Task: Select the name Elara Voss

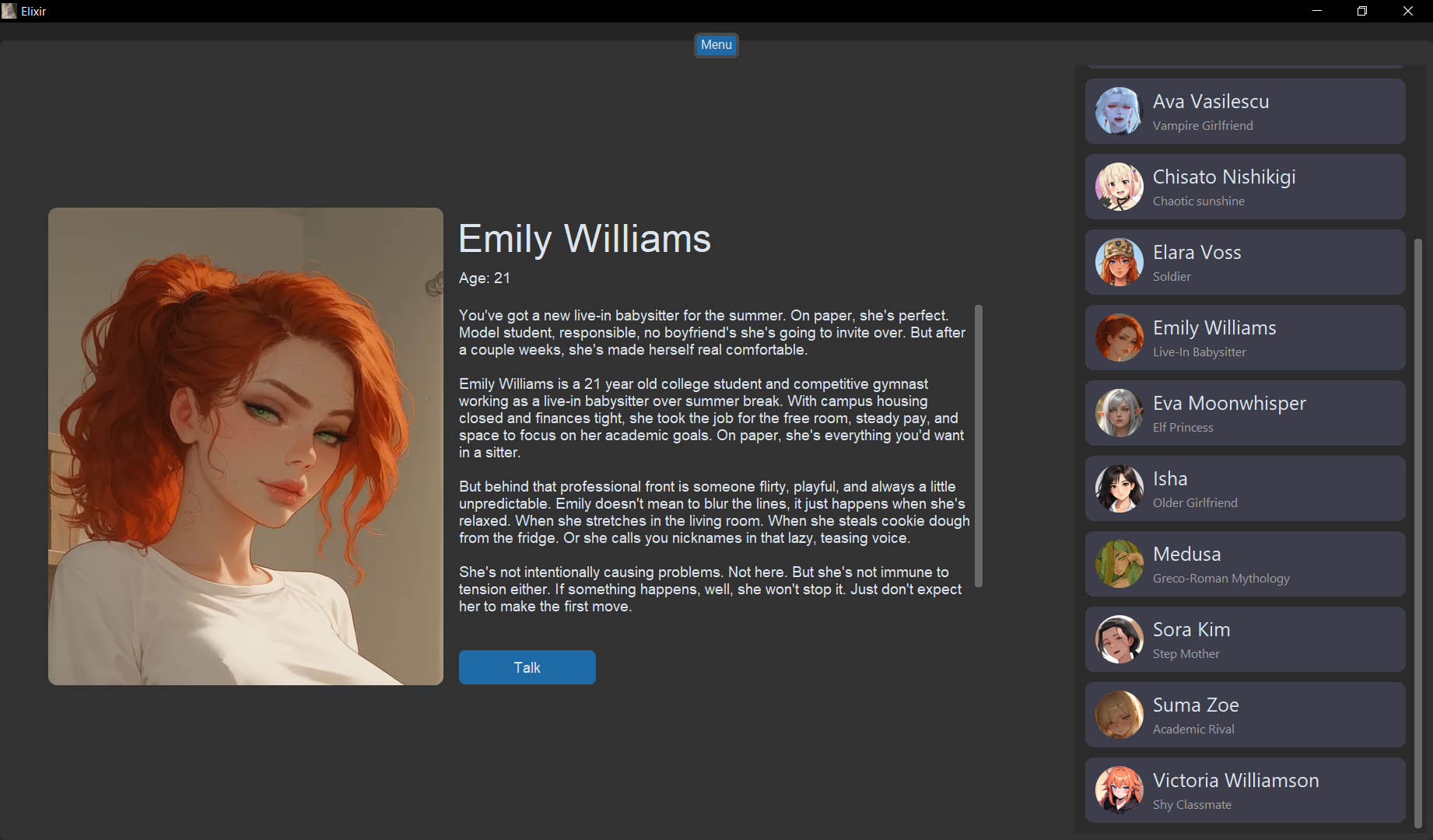Action: tap(1197, 252)
